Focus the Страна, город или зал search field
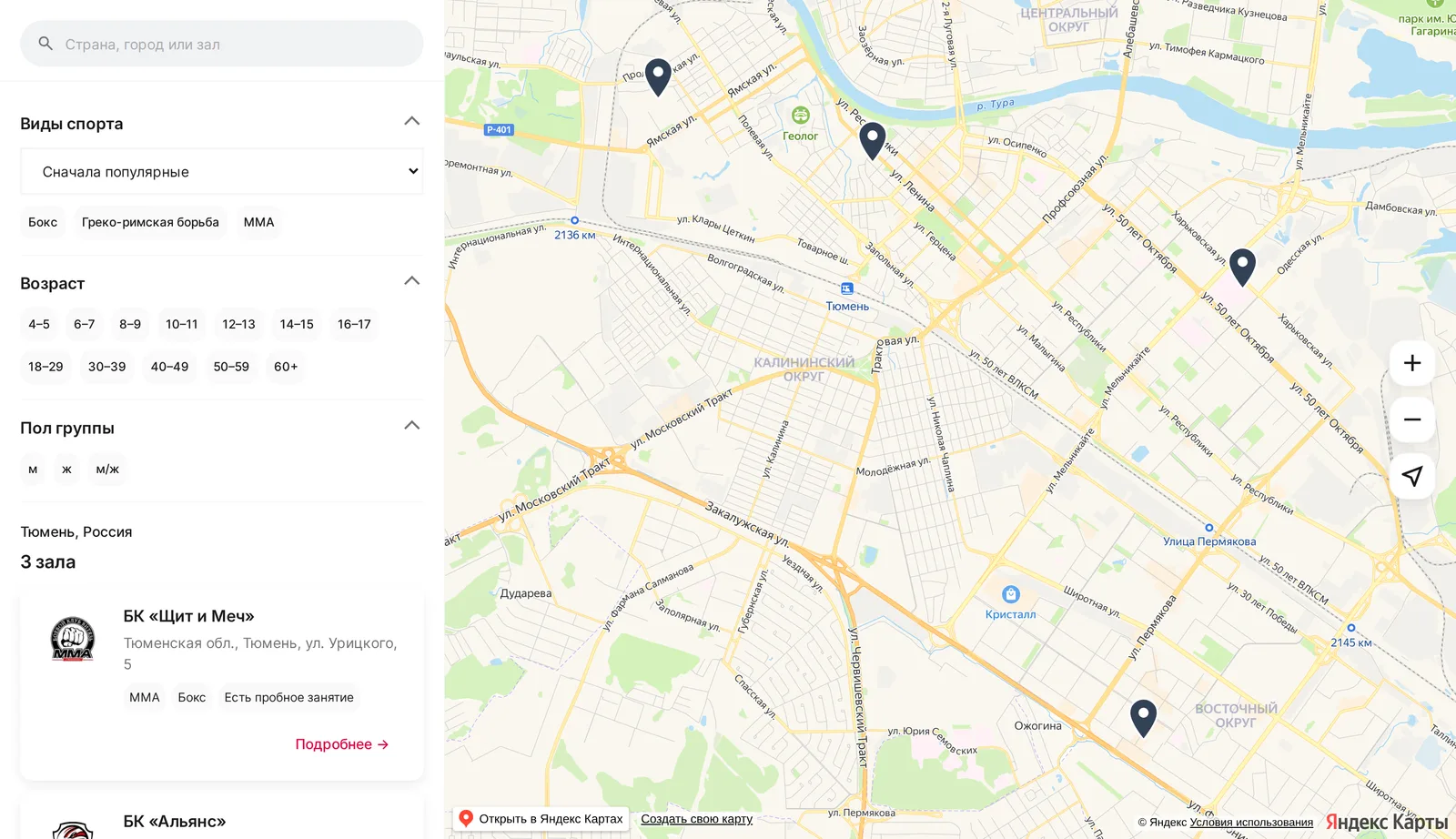The width and height of the screenshot is (1456, 839). click(x=222, y=44)
